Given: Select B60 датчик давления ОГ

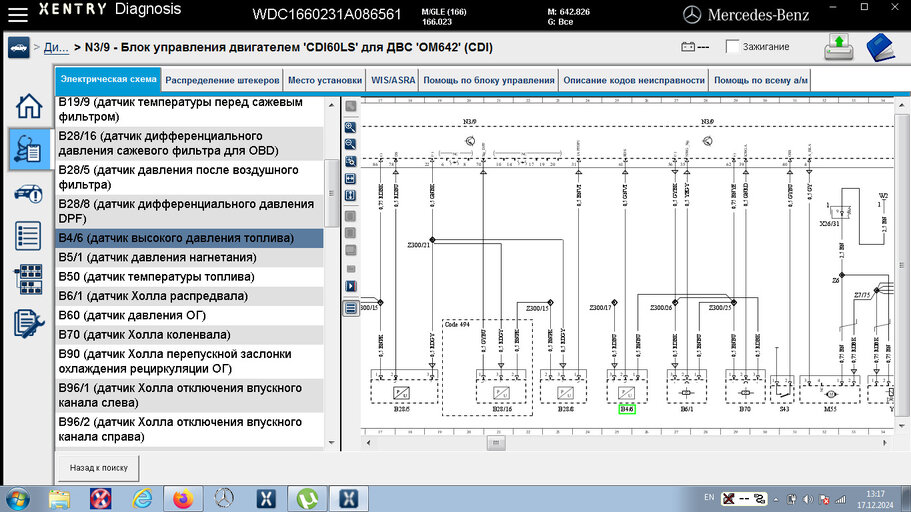Looking at the screenshot, I should click(x=190, y=316).
